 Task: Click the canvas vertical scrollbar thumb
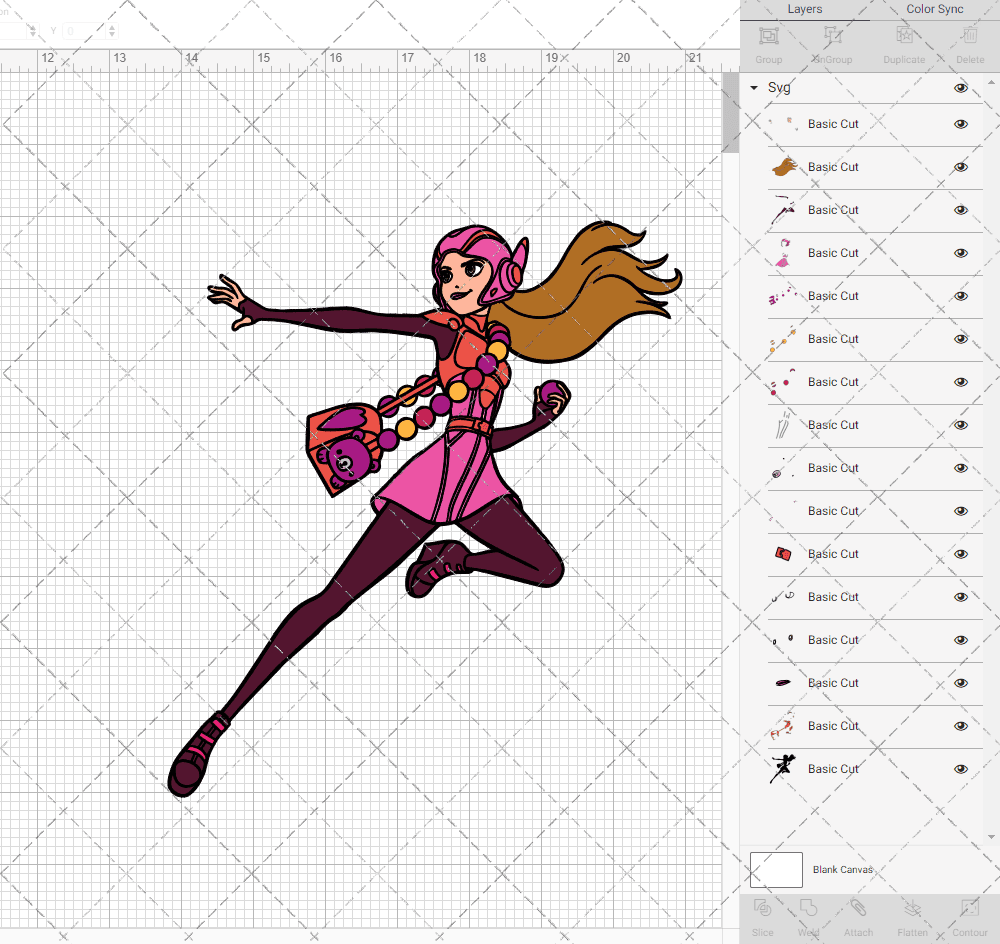730,112
